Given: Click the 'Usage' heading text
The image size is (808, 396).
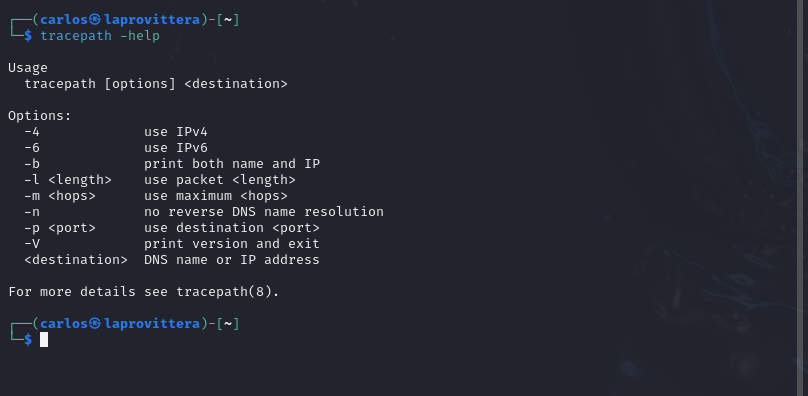Looking at the screenshot, I should (x=28, y=68).
